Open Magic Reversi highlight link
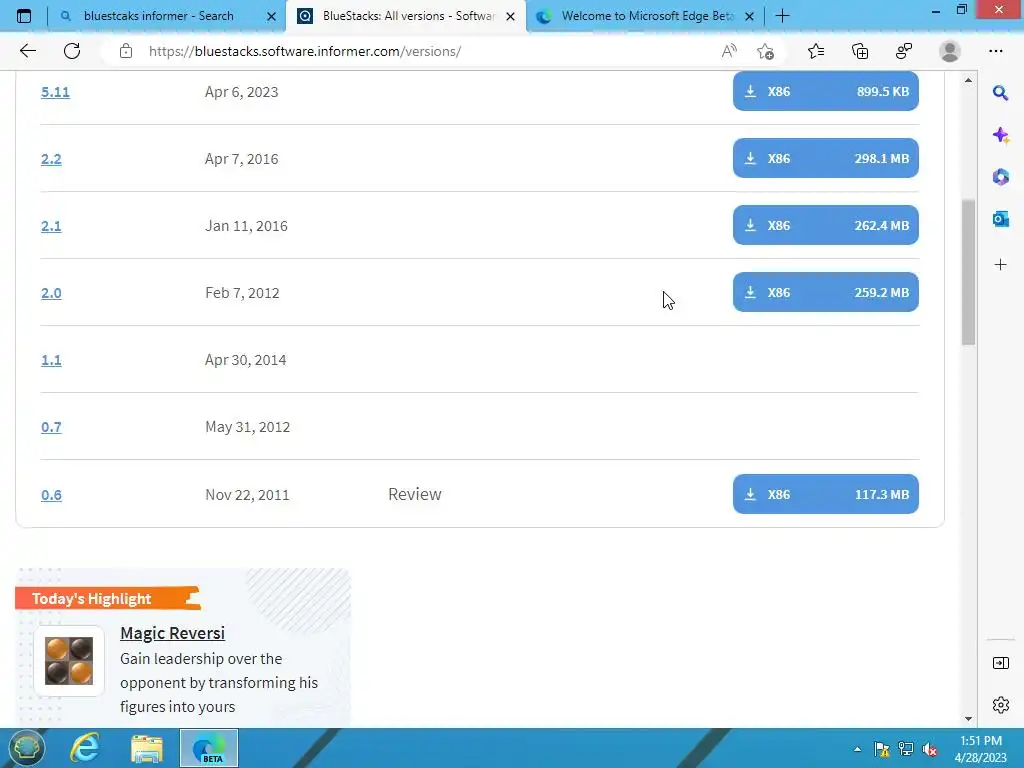The image size is (1024, 768). [x=172, y=633]
